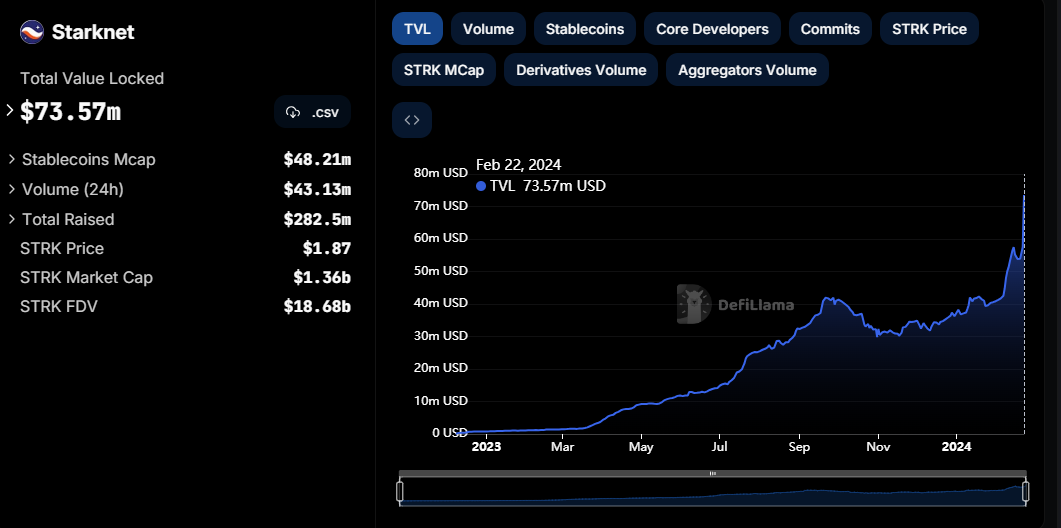This screenshot has height=528, width=1061.
Task: Toggle the Commits chart metric
Action: (x=830, y=29)
